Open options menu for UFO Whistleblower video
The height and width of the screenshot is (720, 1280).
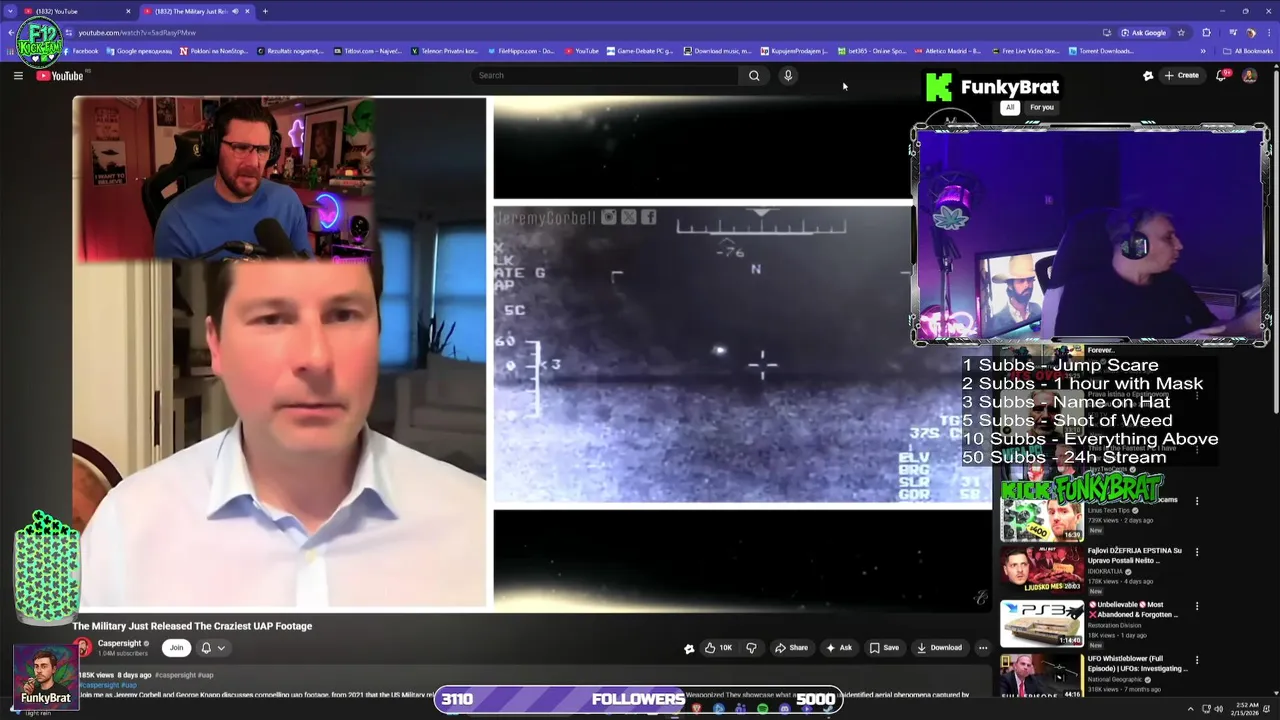pos(1197,660)
